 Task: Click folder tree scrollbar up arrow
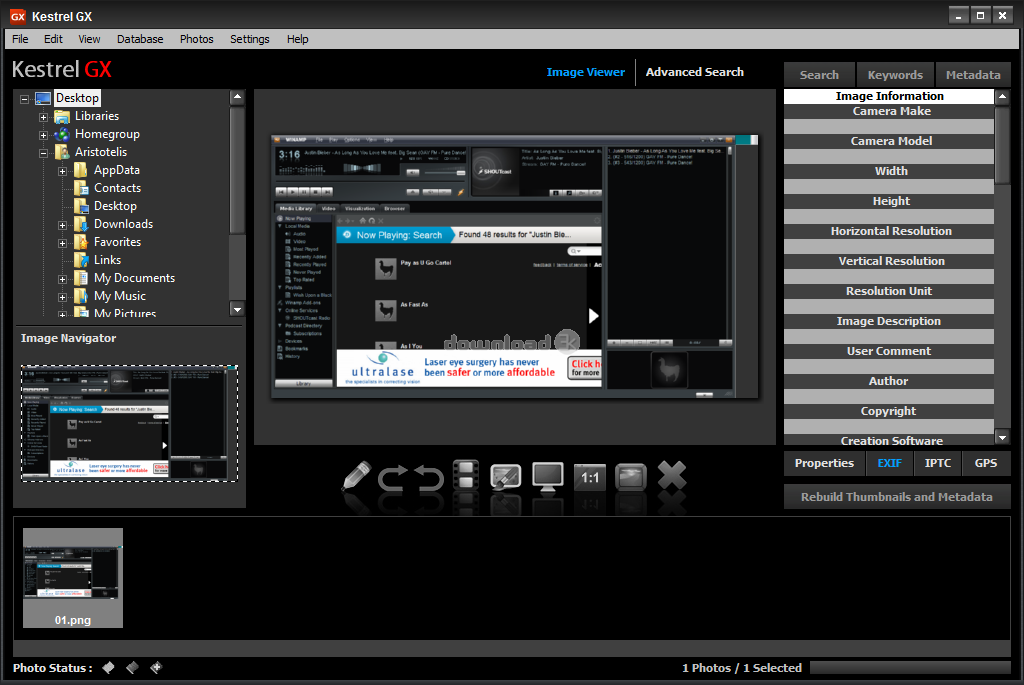point(237,97)
